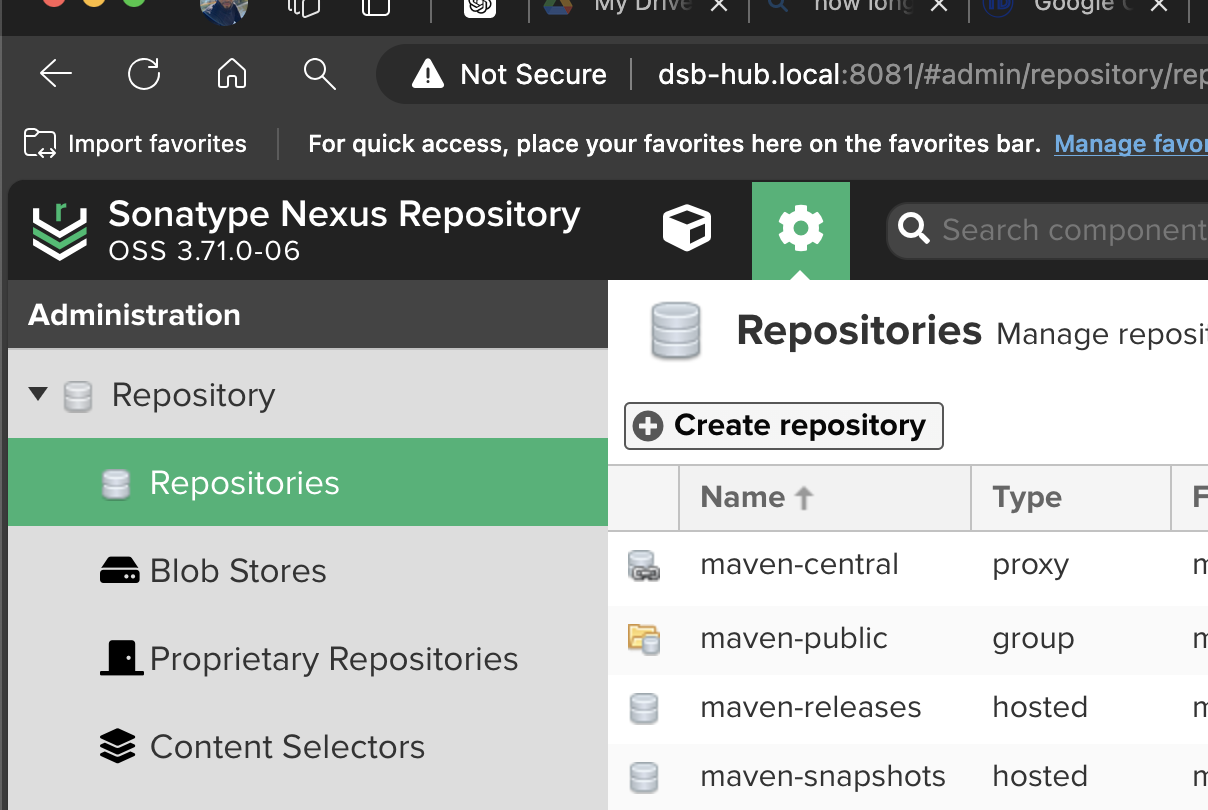1208x810 pixels.
Task: Select Repository in the Administration tree
Action: click(x=193, y=395)
